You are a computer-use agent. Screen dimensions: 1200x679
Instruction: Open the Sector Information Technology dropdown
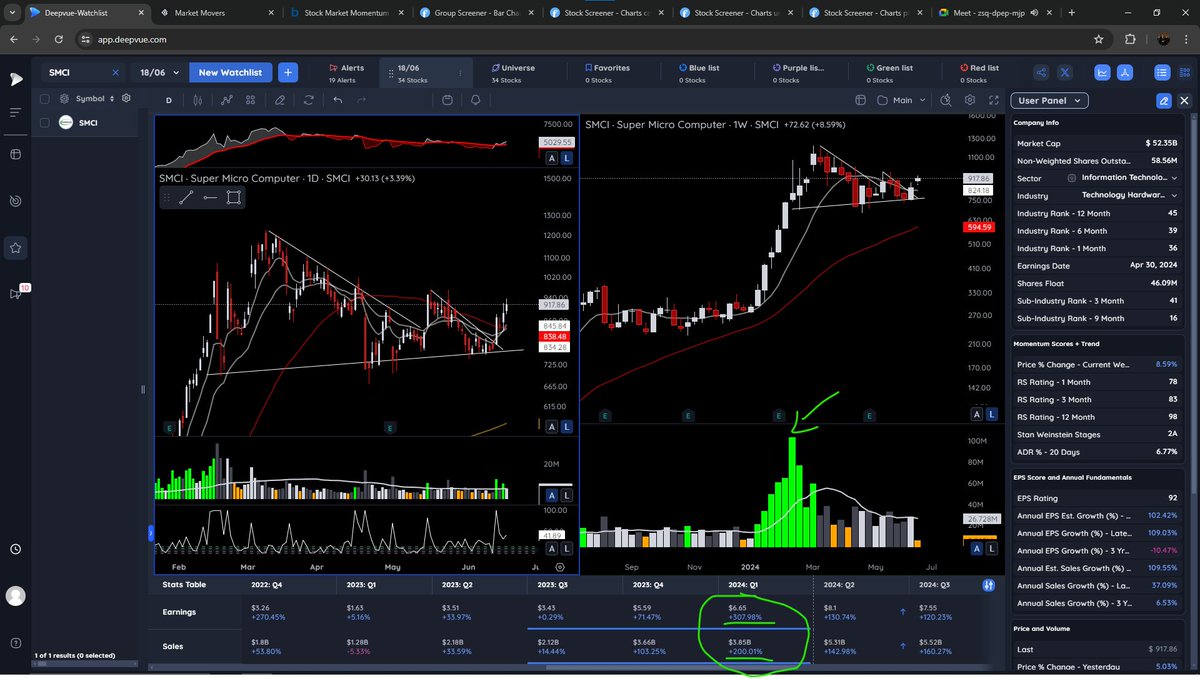(1130, 178)
